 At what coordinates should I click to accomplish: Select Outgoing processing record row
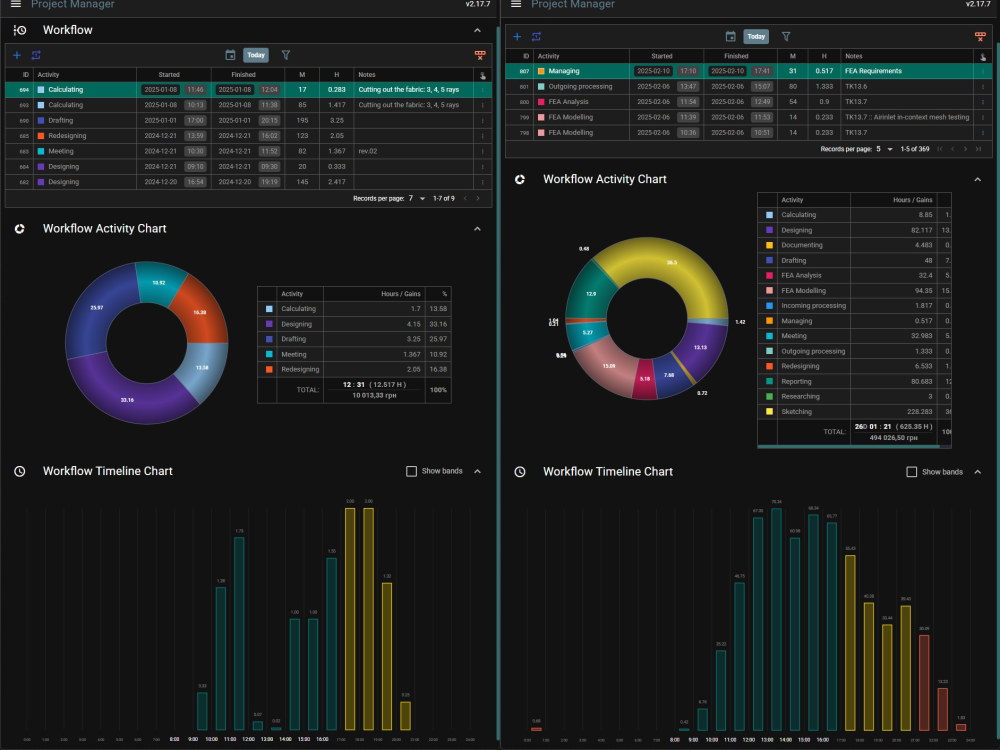point(748,87)
